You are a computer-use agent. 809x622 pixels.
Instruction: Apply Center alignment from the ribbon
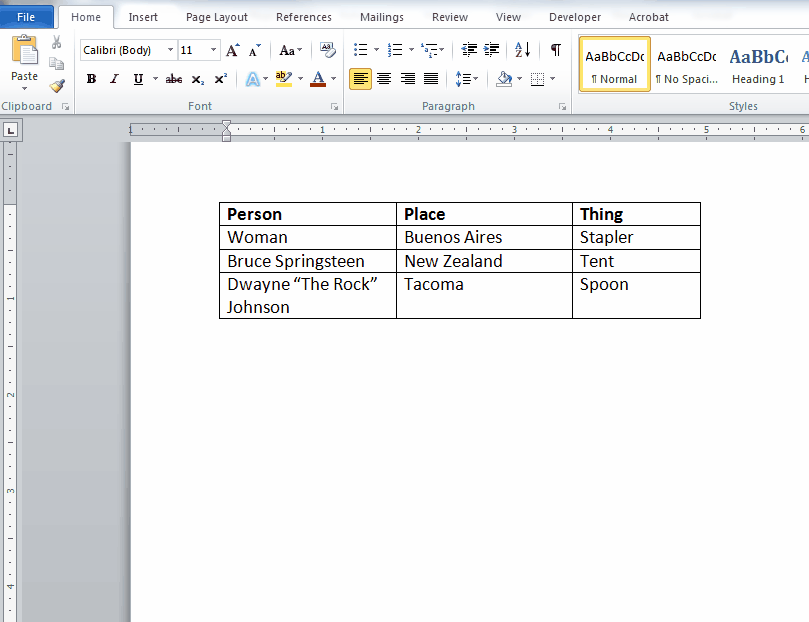[x=384, y=79]
